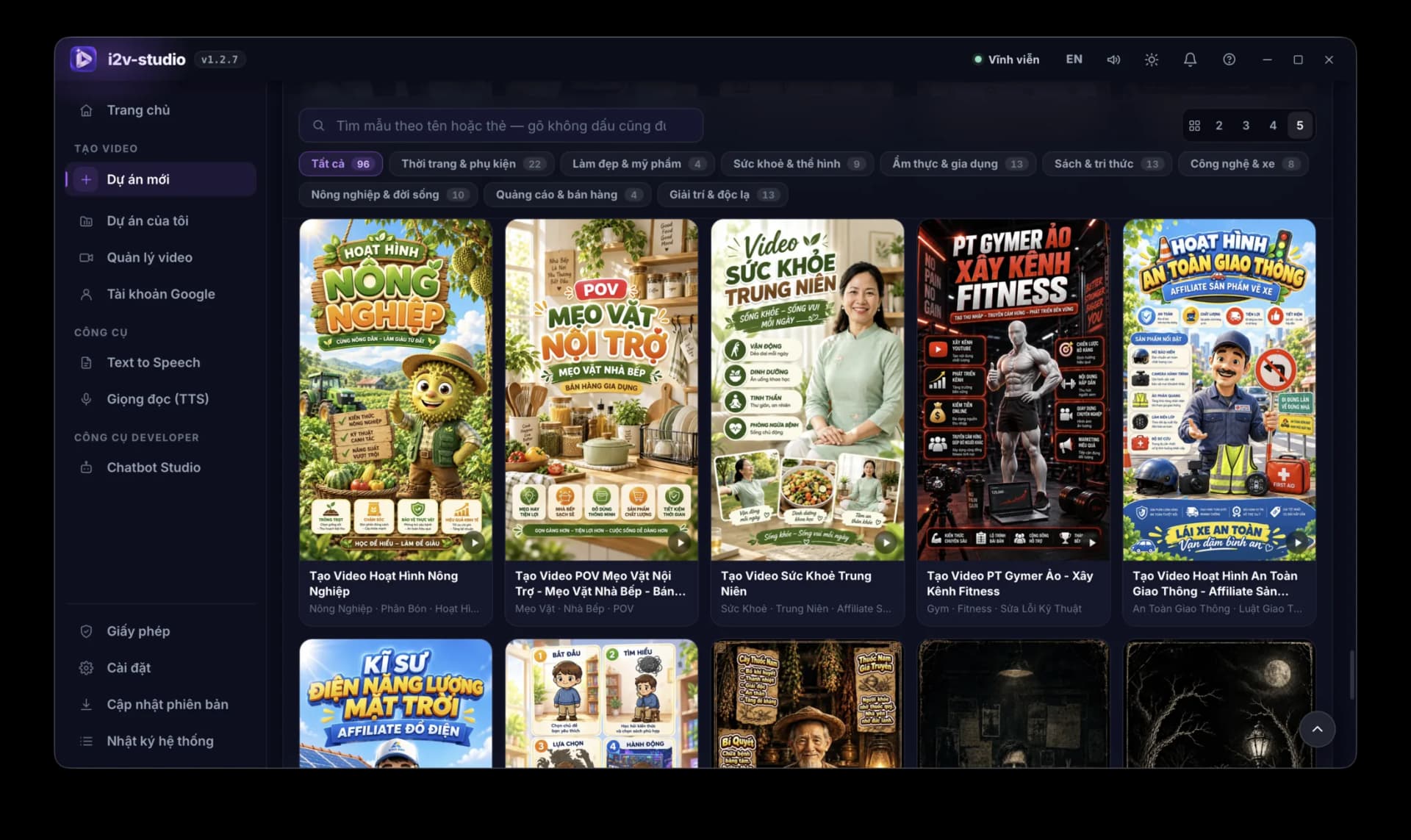
Task: Focus the template search field
Action: [500, 126]
